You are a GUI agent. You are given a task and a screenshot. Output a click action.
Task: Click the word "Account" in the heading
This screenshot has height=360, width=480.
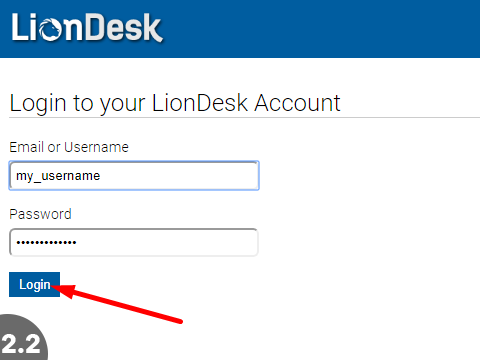(x=297, y=103)
